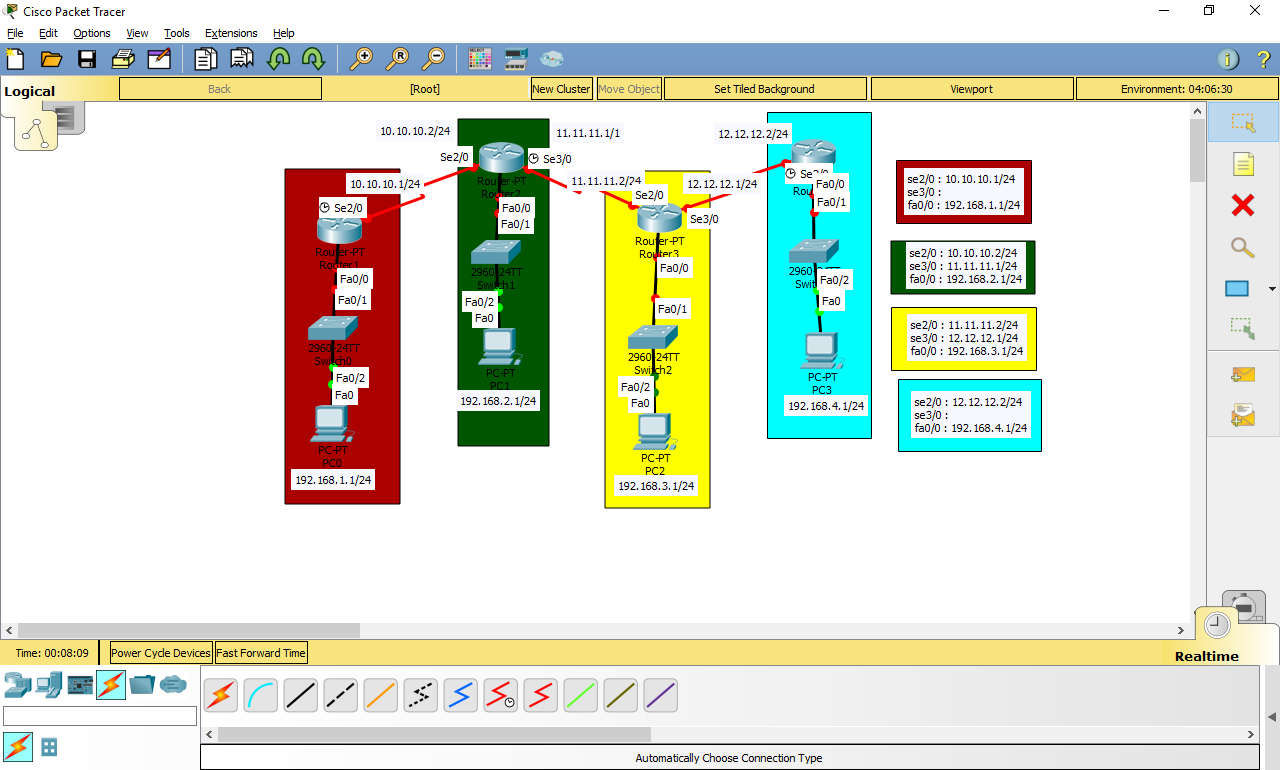Image resolution: width=1280 pixels, height=770 pixels.
Task: Undo the last action
Action: click(278, 59)
